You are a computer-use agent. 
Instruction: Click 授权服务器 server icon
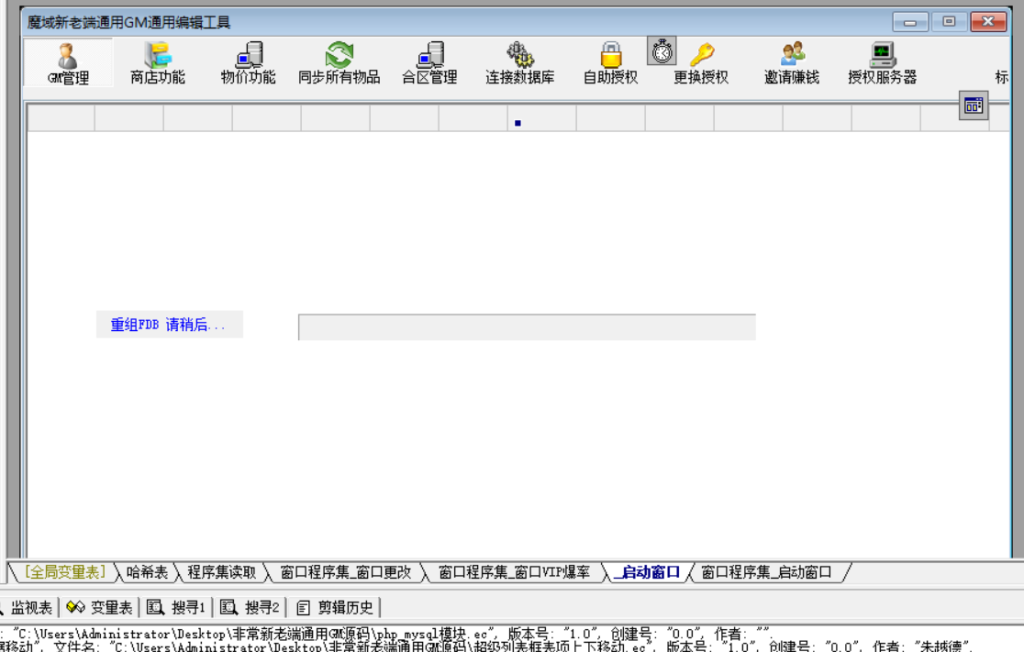[x=882, y=63]
